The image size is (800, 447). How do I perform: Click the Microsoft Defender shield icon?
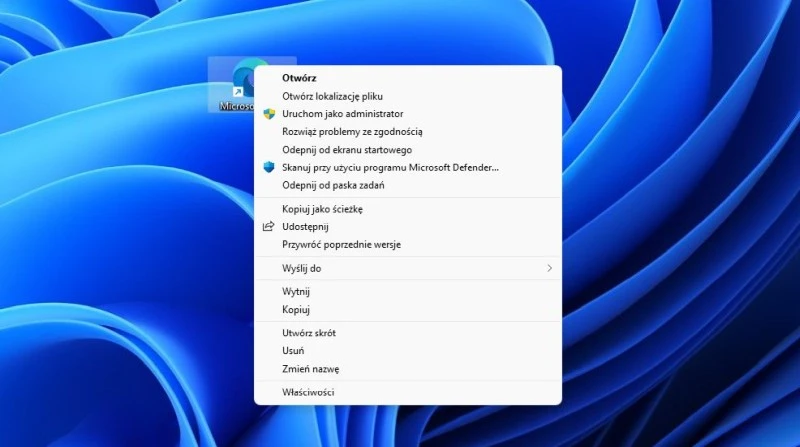(269, 167)
